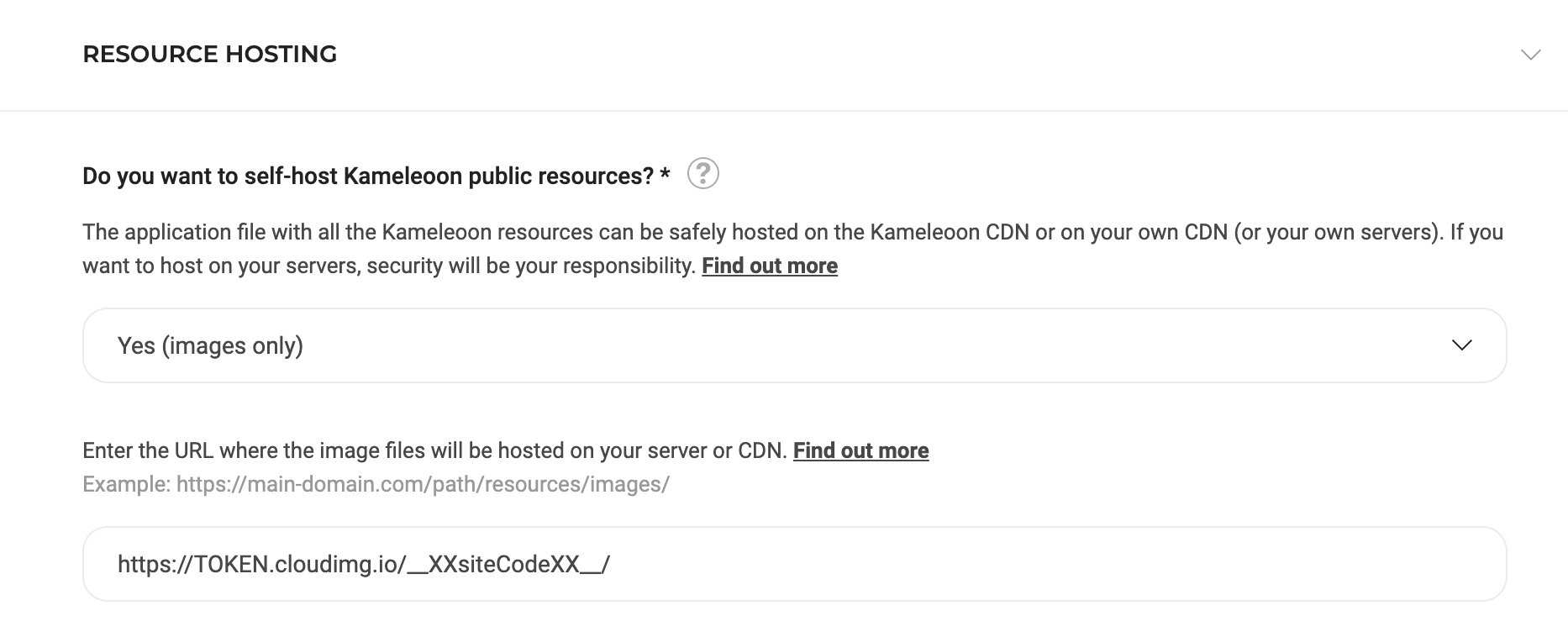This screenshot has height=637, width=1568.
Task: Click the "Enter the URL" instruction text
Action: pyautogui.click(x=434, y=451)
